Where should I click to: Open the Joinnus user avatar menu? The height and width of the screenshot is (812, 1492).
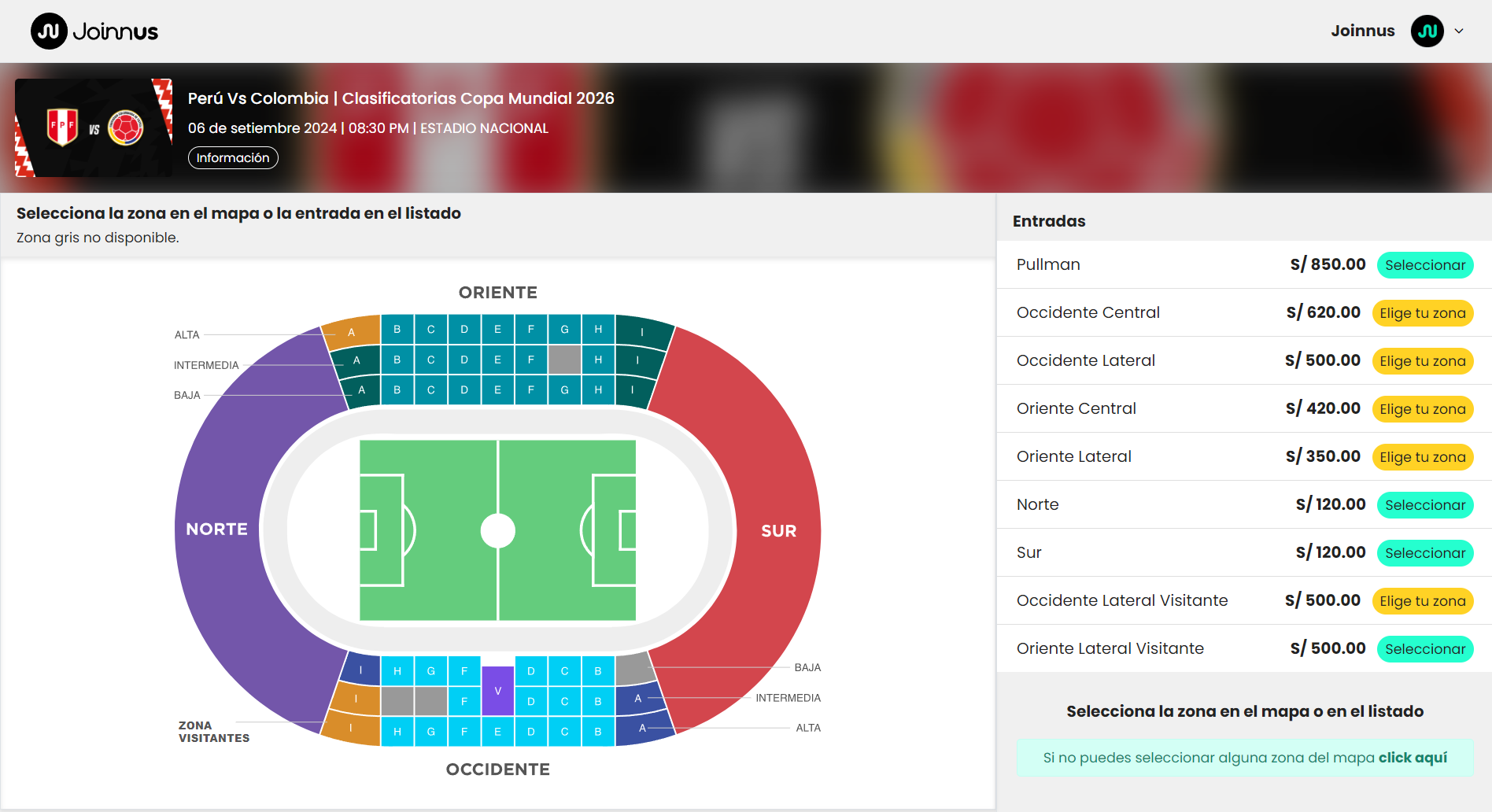click(1427, 31)
